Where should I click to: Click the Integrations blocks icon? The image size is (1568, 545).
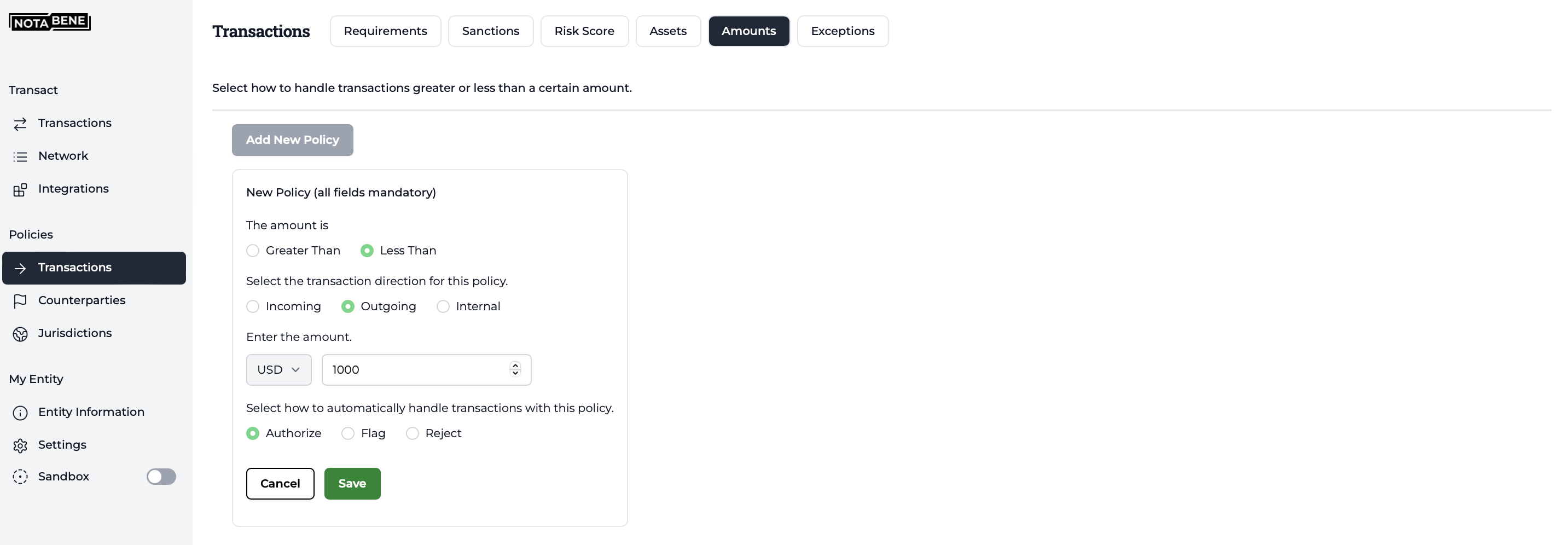(20, 189)
